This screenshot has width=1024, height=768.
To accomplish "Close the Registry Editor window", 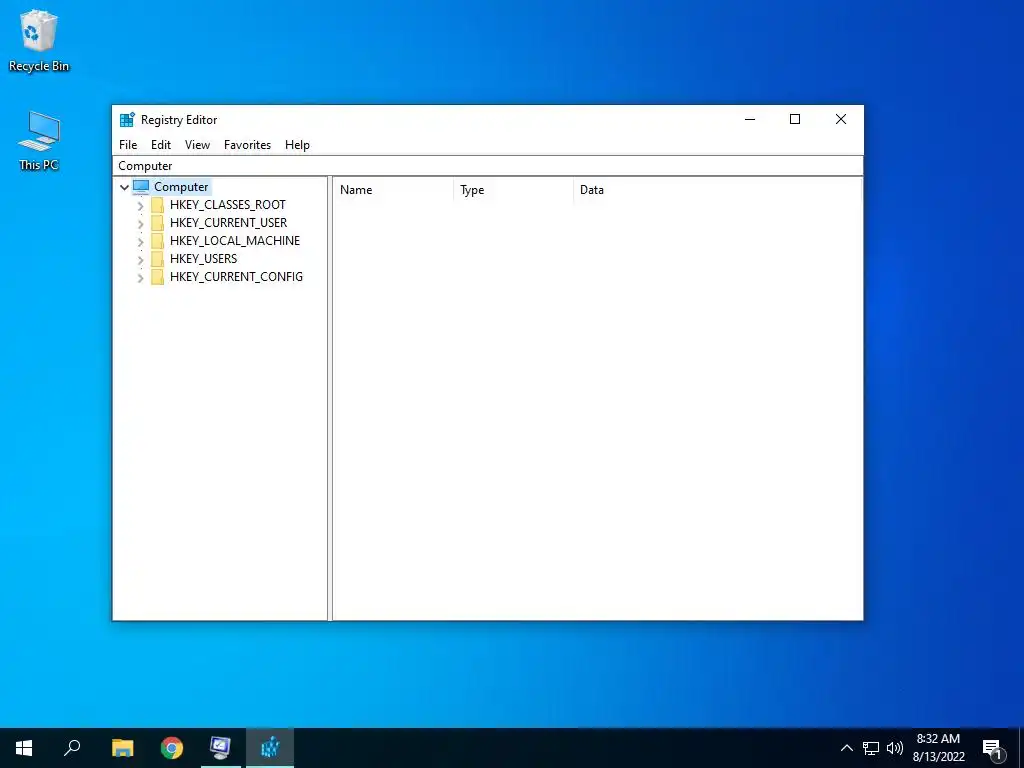I will click(x=840, y=119).
